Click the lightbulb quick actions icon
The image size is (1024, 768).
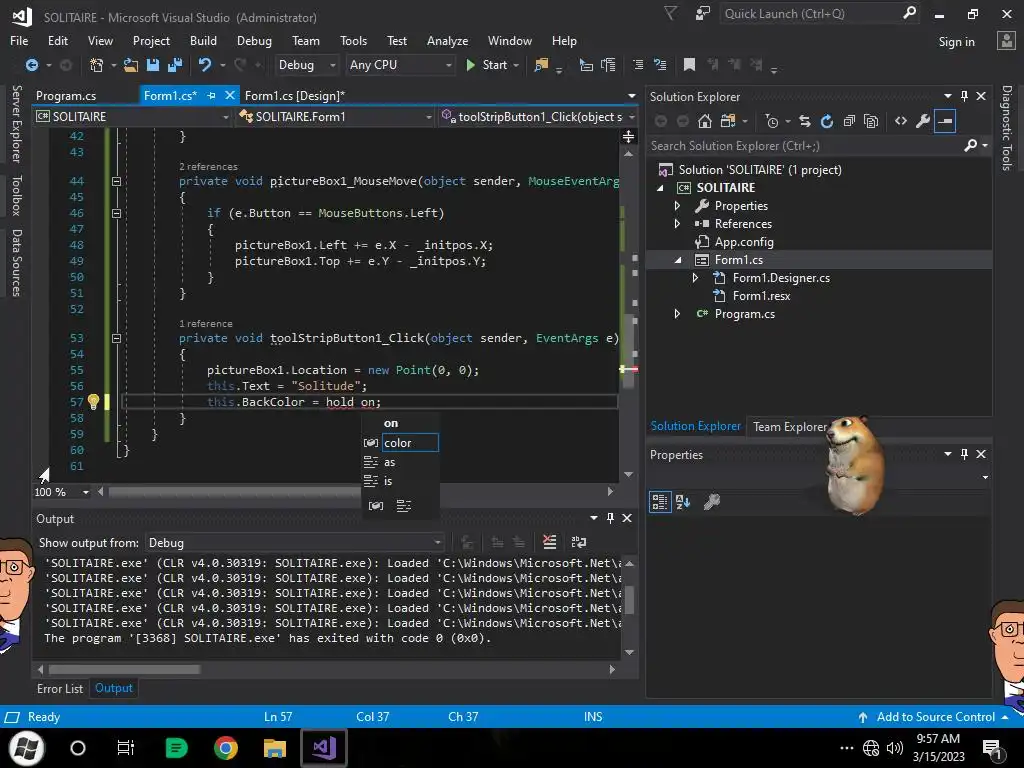[x=93, y=402]
